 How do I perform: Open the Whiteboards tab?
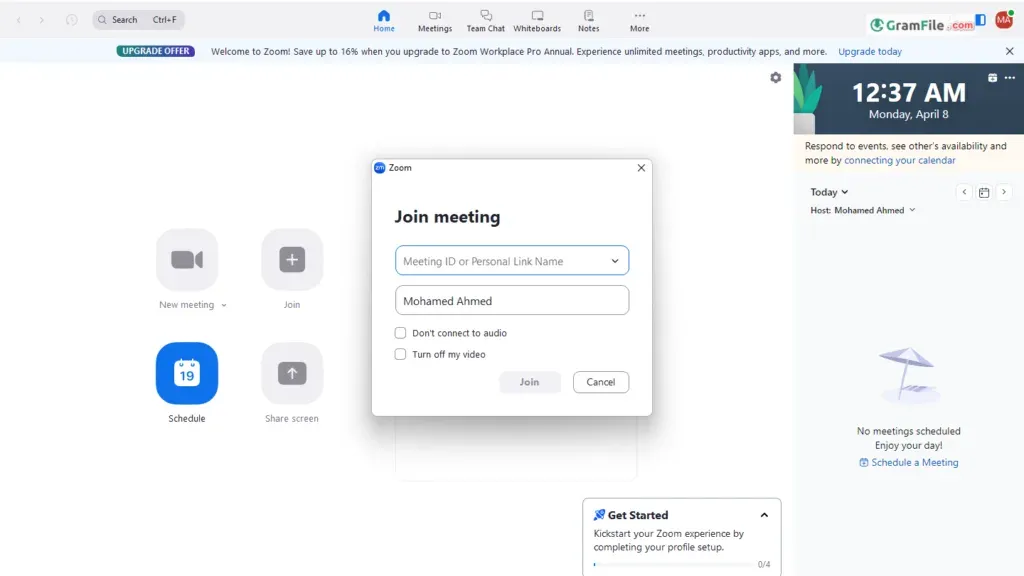click(x=537, y=21)
